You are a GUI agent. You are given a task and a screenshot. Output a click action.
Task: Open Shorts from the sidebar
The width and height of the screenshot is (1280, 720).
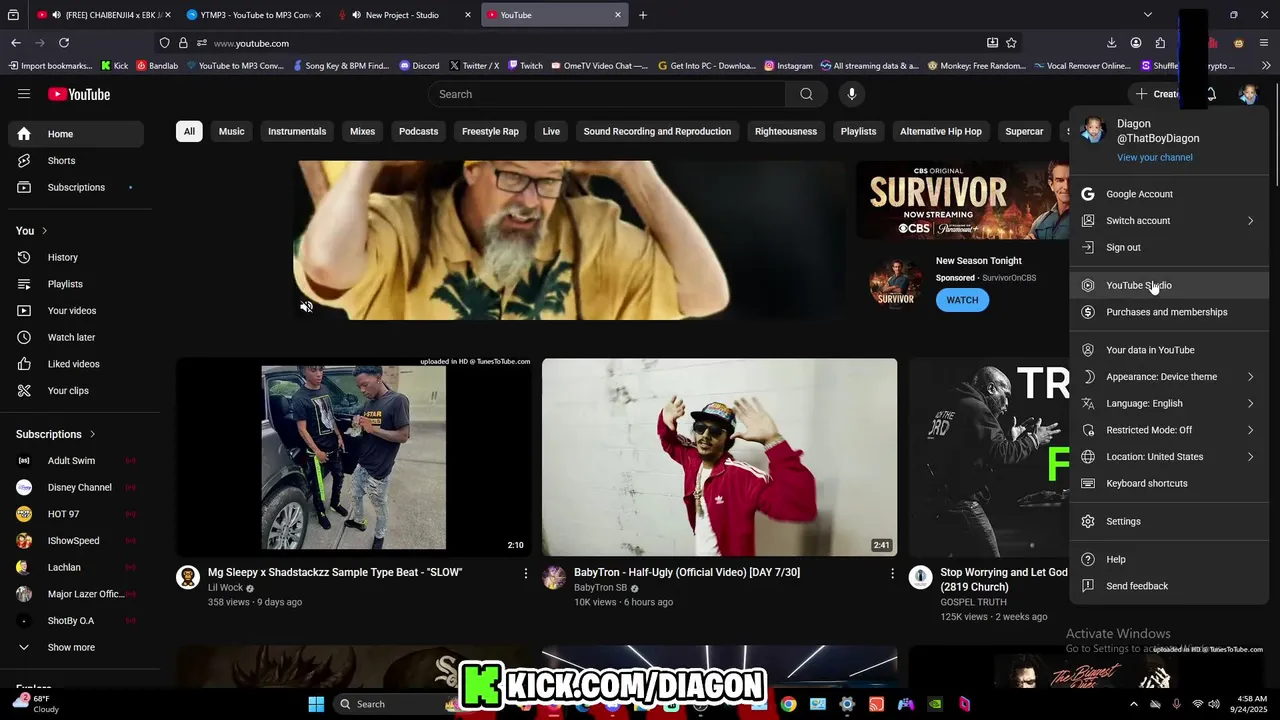pos(76,160)
